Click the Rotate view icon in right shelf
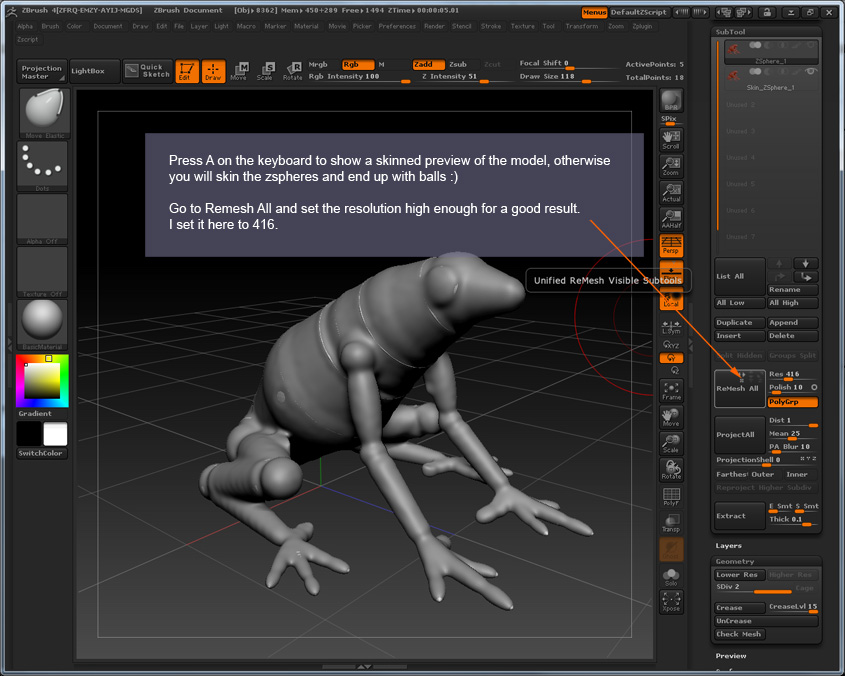 click(671, 470)
